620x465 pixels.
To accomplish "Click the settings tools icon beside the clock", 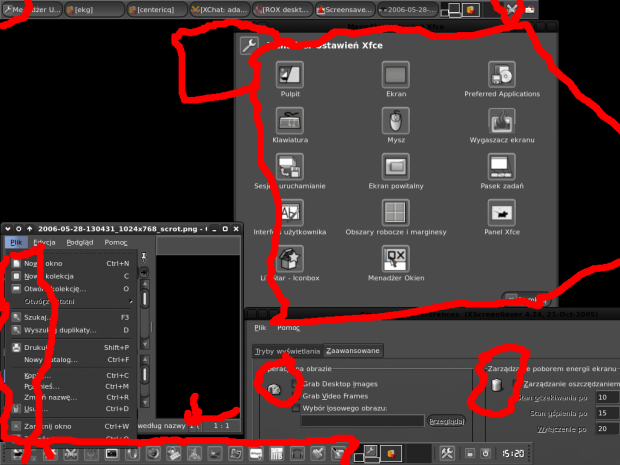I will [447, 453].
